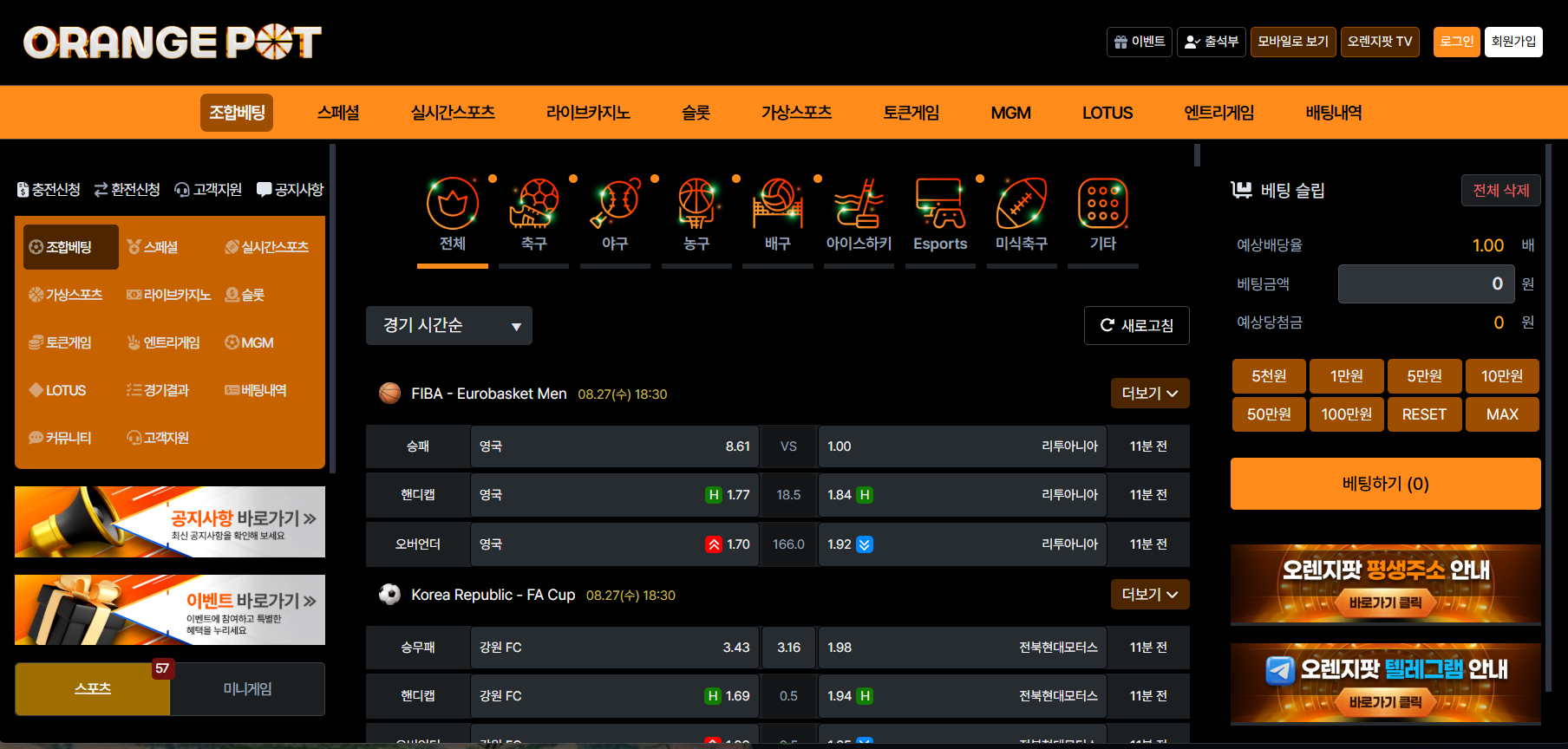Select the Esports category icon

(x=940, y=214)
